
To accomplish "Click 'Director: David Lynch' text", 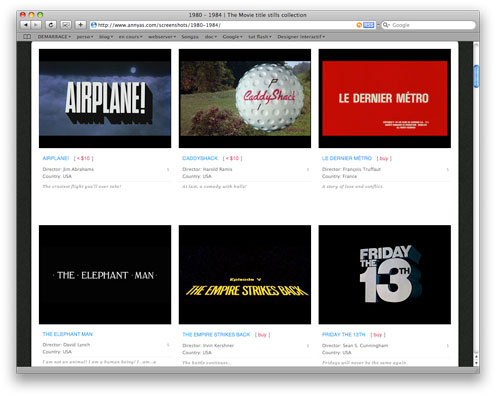I will [x=66, y=345].
